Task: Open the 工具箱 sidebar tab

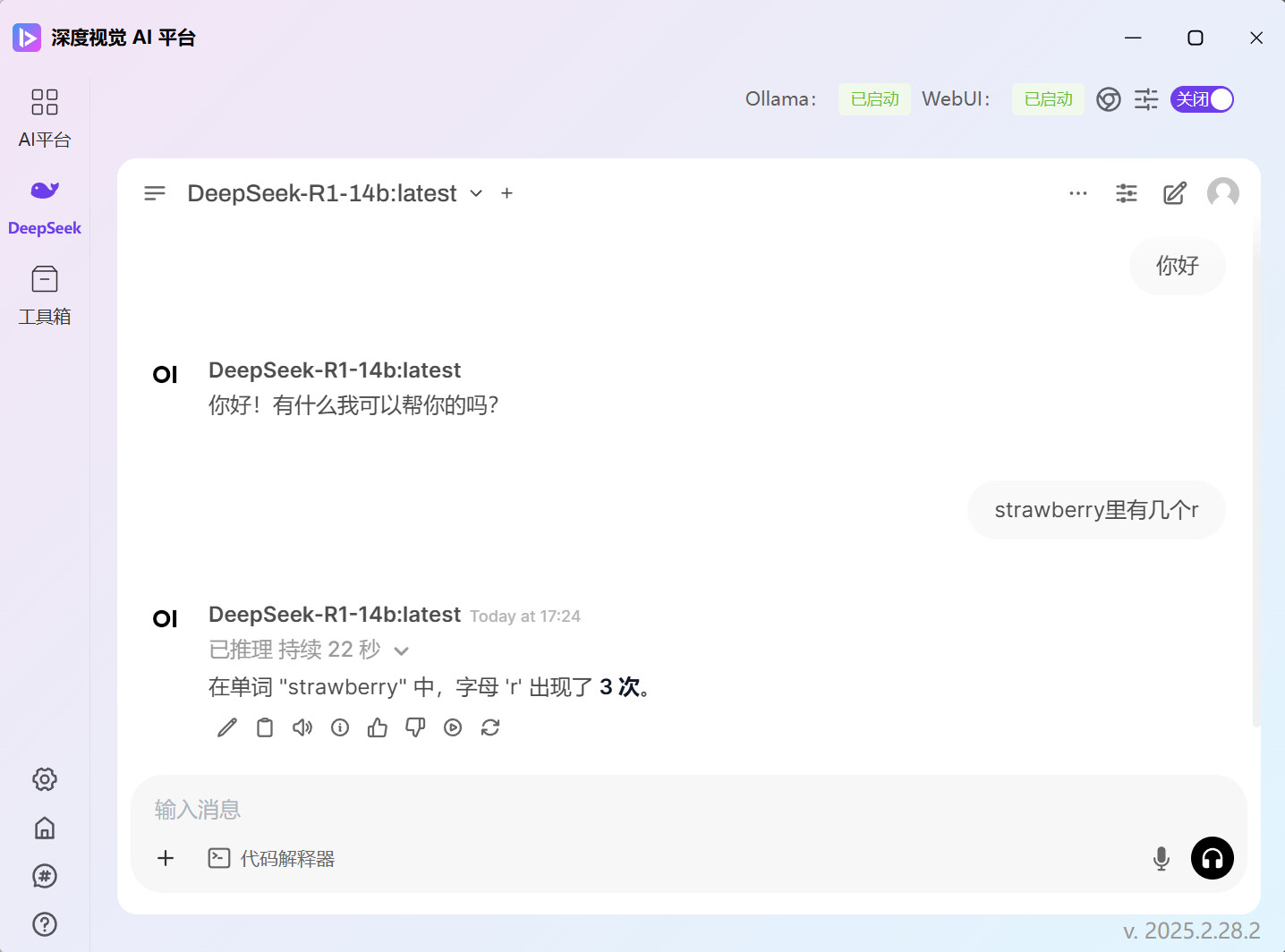Action: tap(45, 295)
